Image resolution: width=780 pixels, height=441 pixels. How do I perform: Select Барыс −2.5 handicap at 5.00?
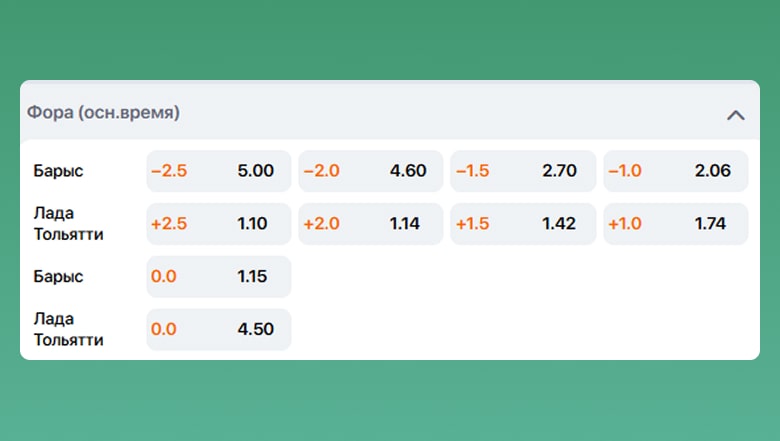coord(218,171)
